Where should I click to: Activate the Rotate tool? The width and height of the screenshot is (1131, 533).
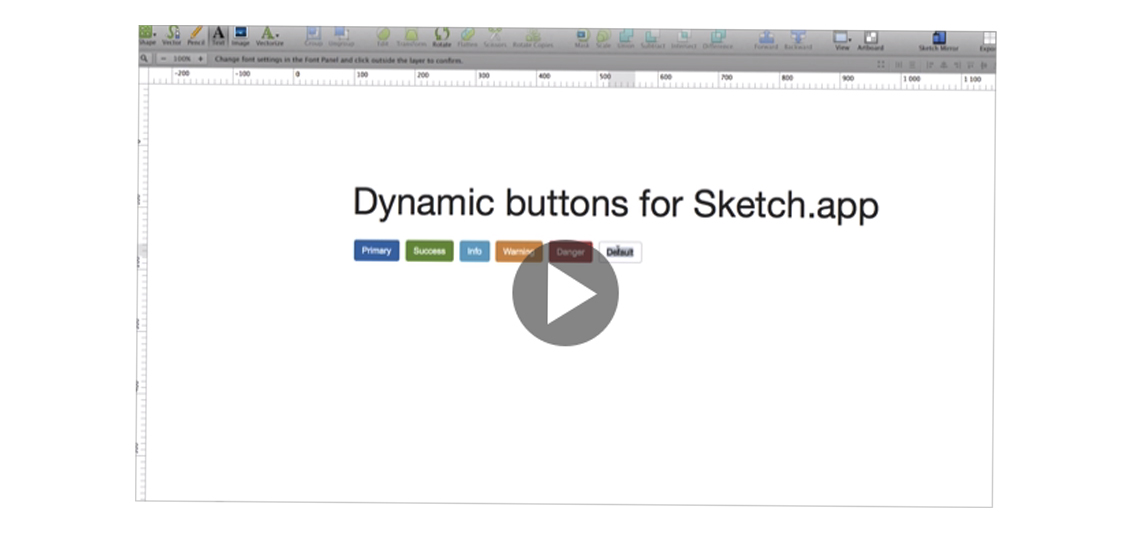(x=441, y=37)
